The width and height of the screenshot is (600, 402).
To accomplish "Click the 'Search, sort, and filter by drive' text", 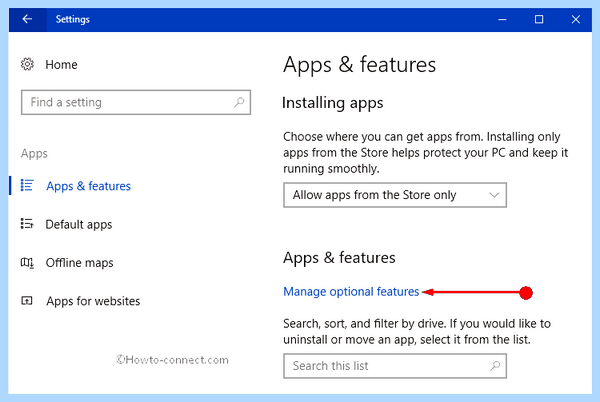I will [x=417, y=332].
